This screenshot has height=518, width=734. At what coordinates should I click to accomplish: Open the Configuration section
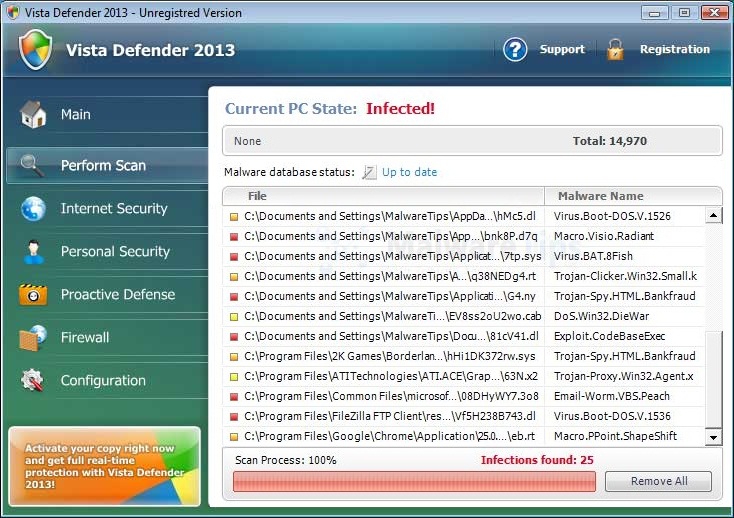107,380
